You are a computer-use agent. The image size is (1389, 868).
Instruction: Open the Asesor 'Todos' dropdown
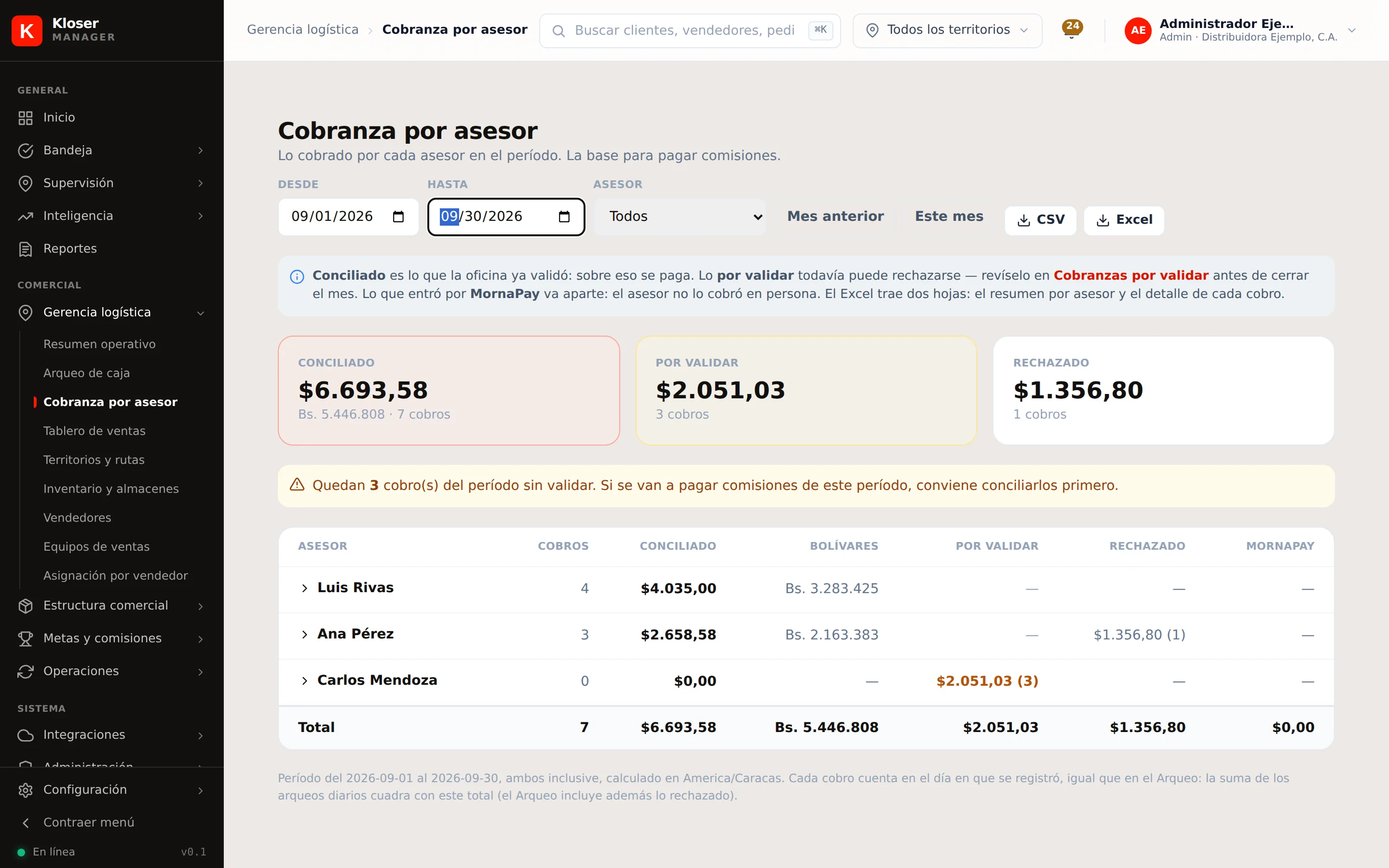pos(680,217)
